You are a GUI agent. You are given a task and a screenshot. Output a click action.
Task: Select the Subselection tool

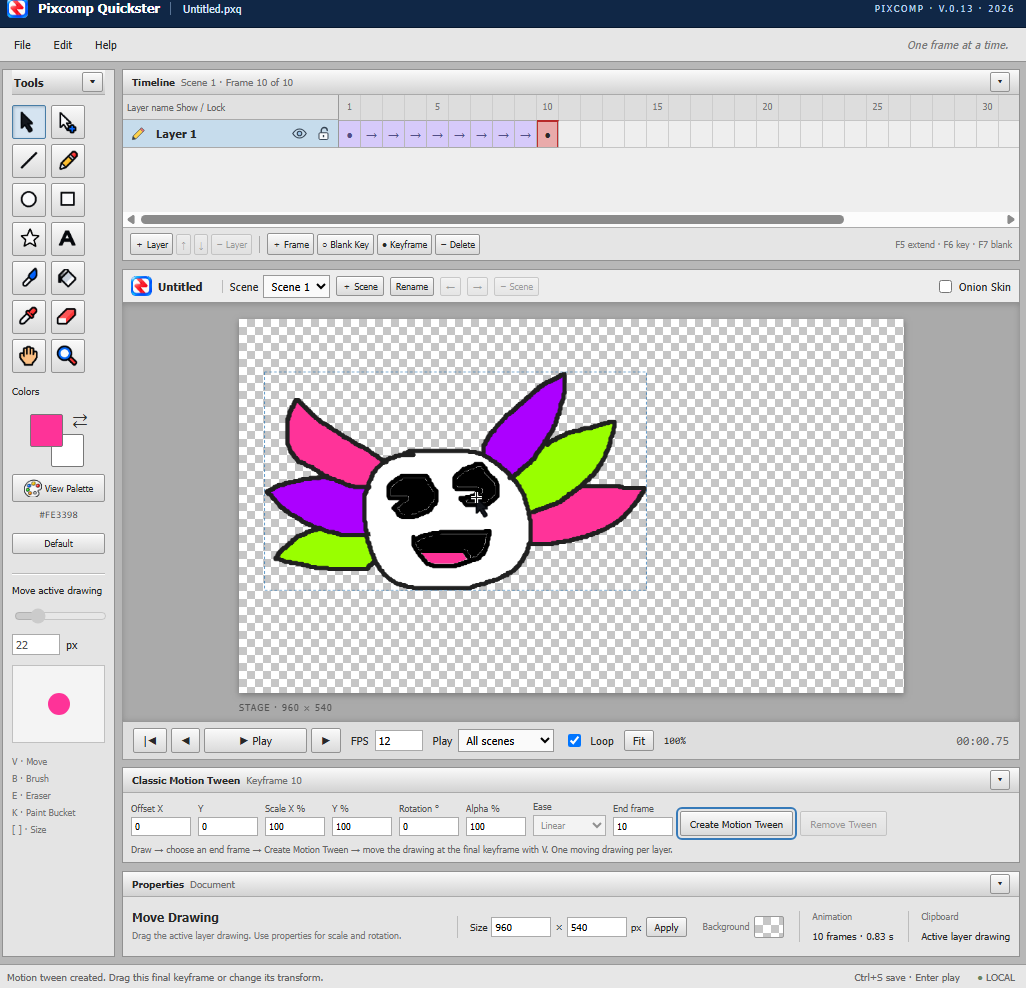[x=67, y=122]
